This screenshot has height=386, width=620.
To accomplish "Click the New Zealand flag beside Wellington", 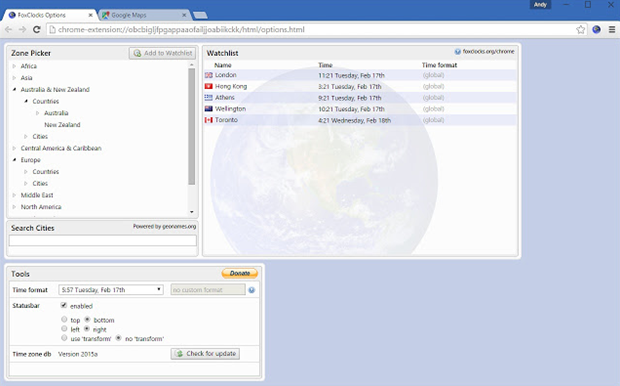I will point(208,109).
